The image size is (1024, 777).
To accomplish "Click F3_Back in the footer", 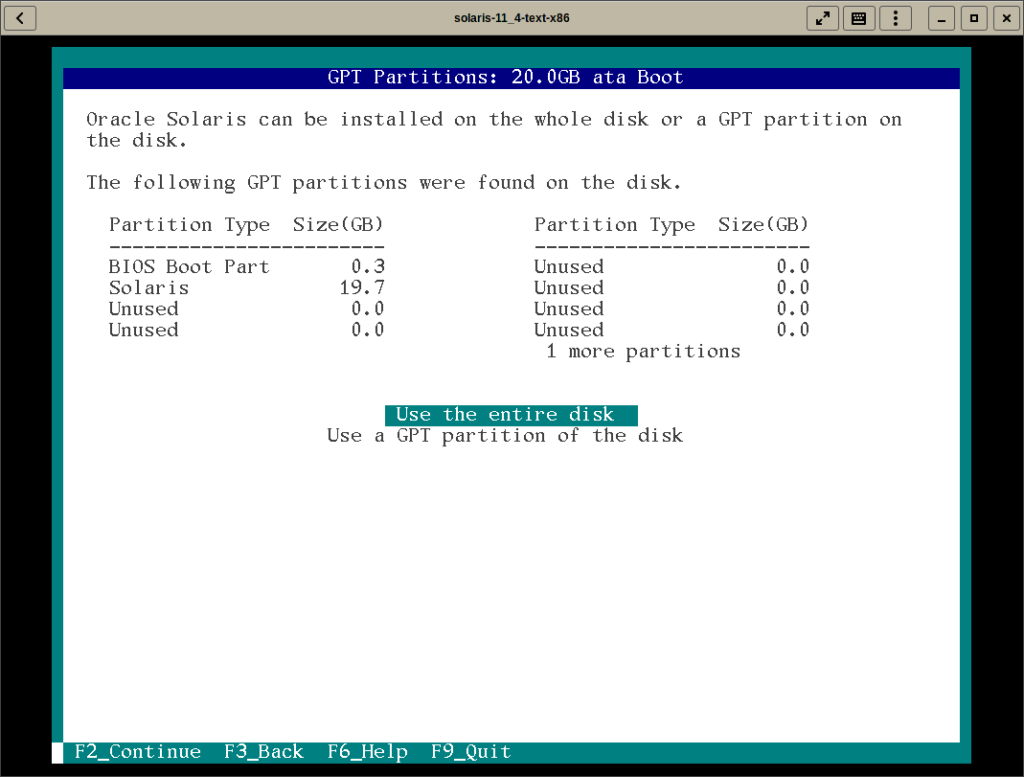I will pos(264,752).
